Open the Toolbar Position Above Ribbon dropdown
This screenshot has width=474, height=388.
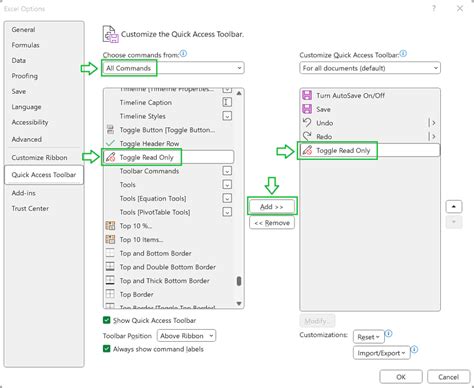coord(186,336)
